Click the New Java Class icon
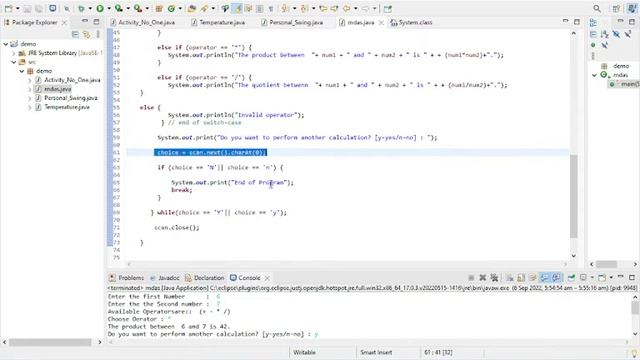 [x=171, y=9]
